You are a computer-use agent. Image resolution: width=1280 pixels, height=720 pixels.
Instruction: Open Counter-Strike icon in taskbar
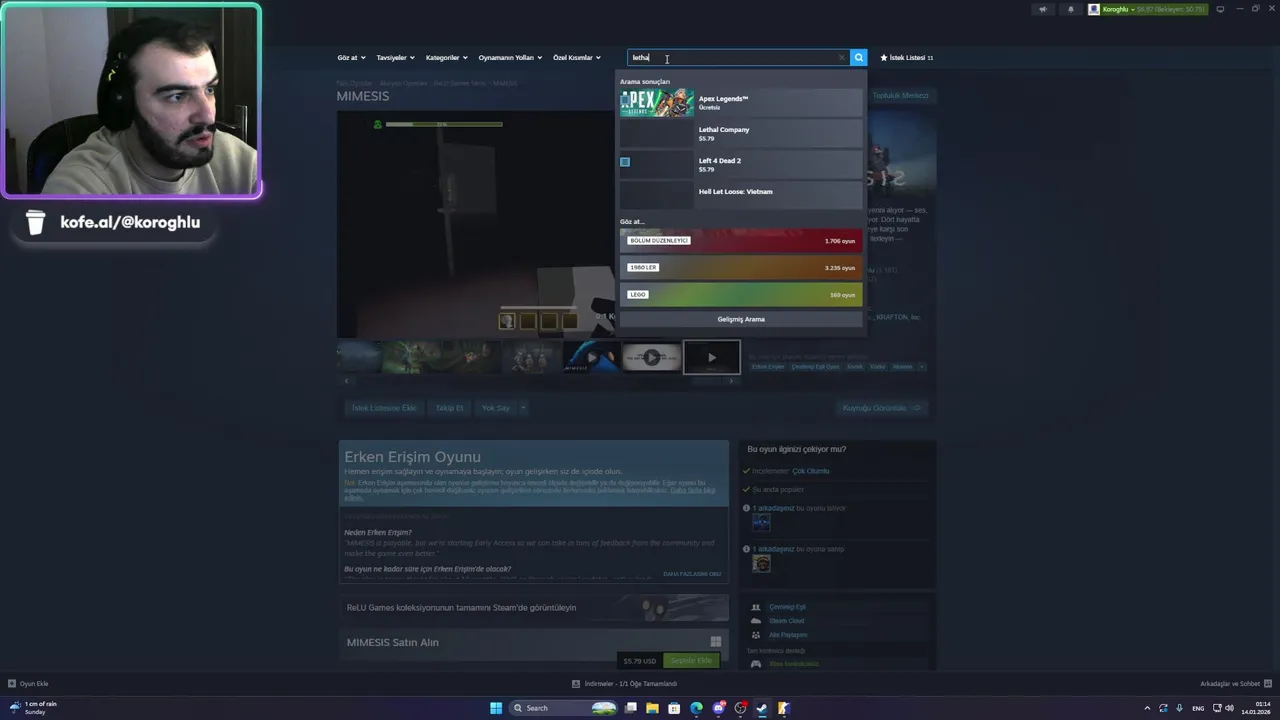click(x=784, y=708)
